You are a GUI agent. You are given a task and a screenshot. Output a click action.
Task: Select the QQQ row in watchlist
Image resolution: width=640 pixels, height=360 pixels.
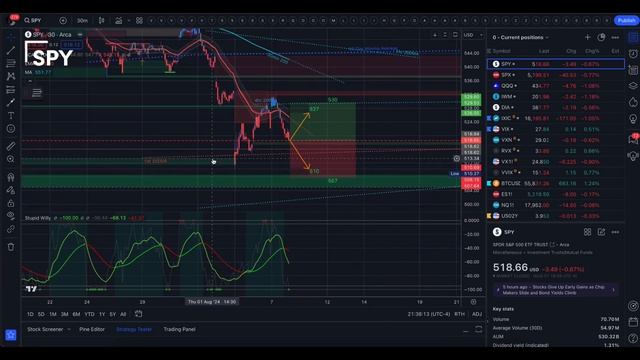[556, 86]
